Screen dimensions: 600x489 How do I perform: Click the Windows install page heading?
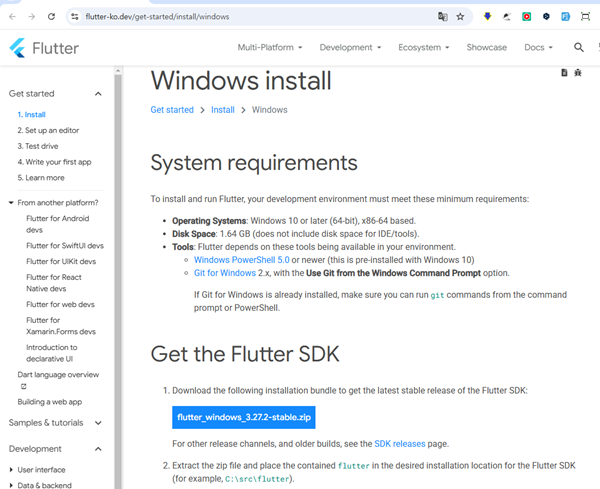click(x=241, y=81)
